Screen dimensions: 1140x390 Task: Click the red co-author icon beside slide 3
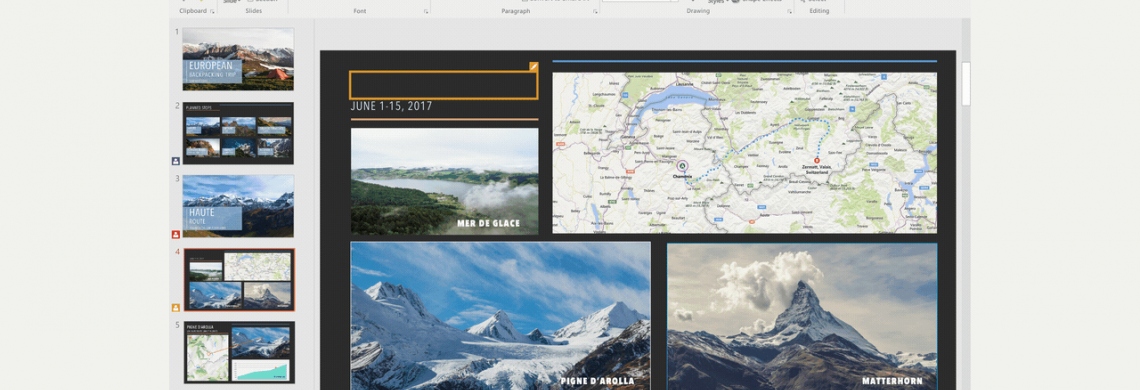point(176,234)
